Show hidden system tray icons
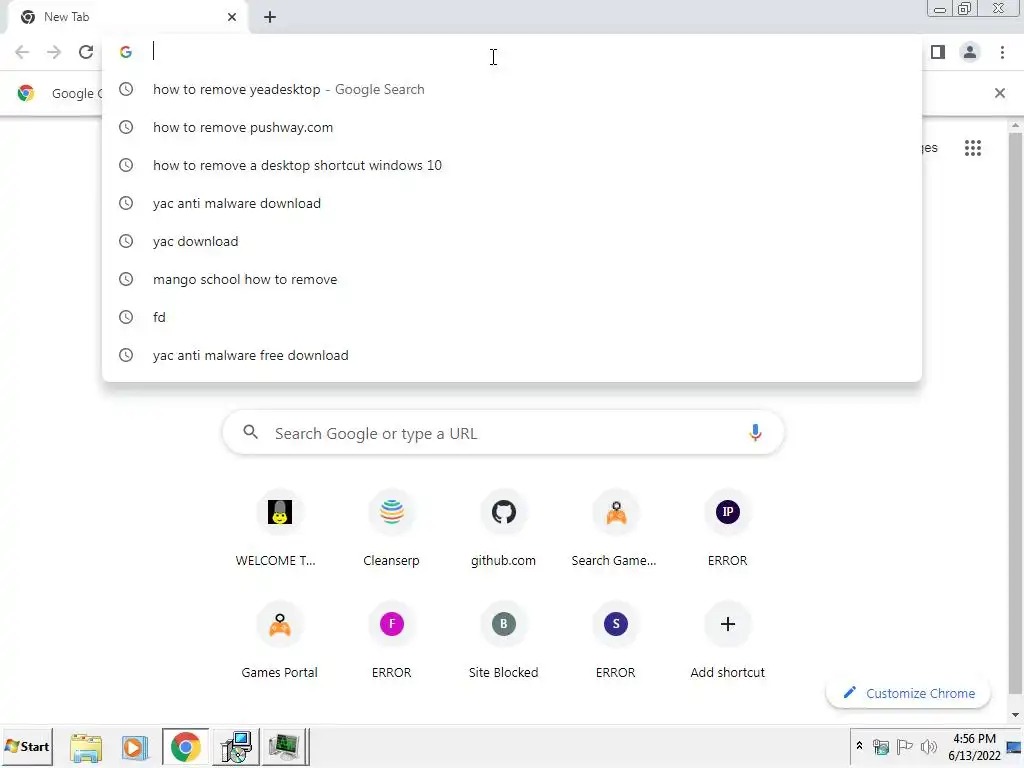This screenshot has height=768, width=1024. pyautogui.click(x=859, y=746)
